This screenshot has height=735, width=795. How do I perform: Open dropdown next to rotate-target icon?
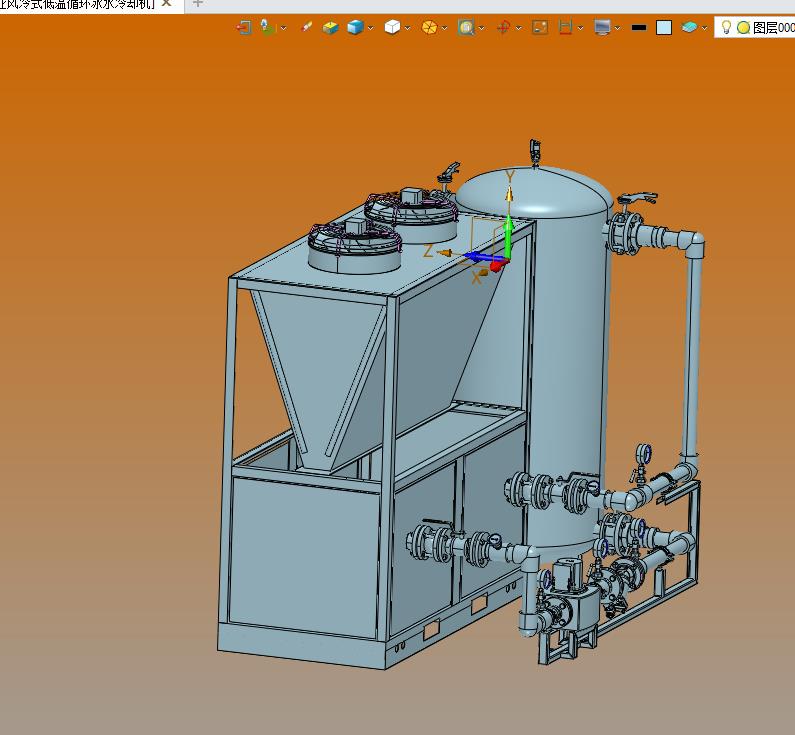[x=518, y=28]
